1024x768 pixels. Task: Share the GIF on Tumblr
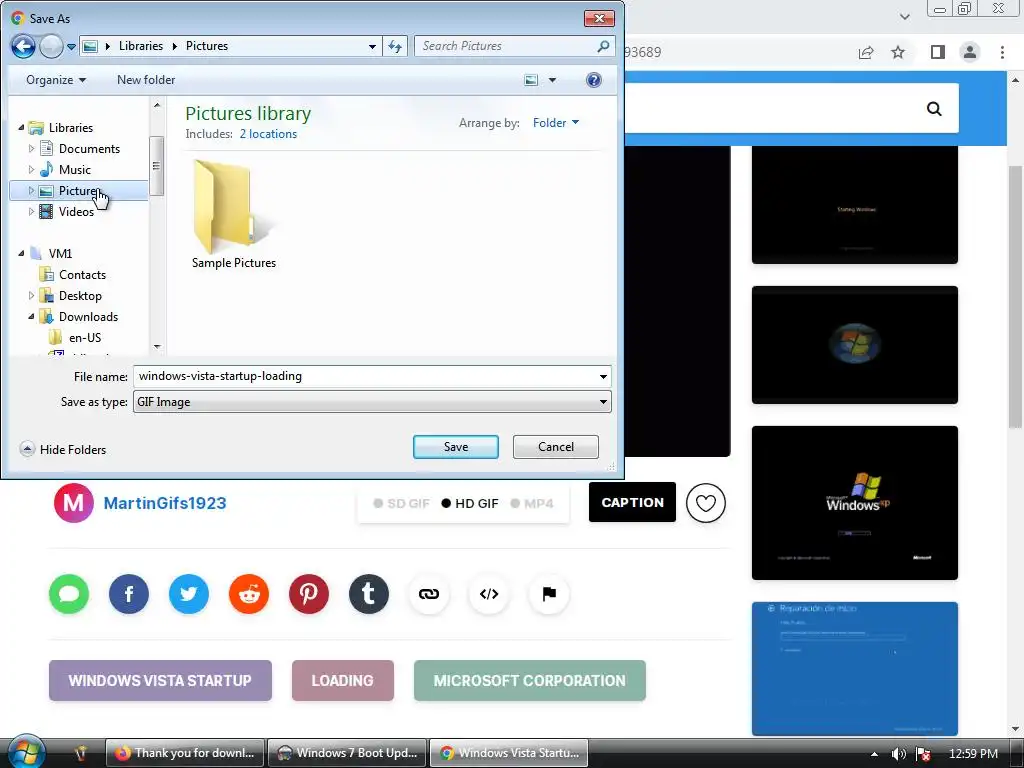369,594
